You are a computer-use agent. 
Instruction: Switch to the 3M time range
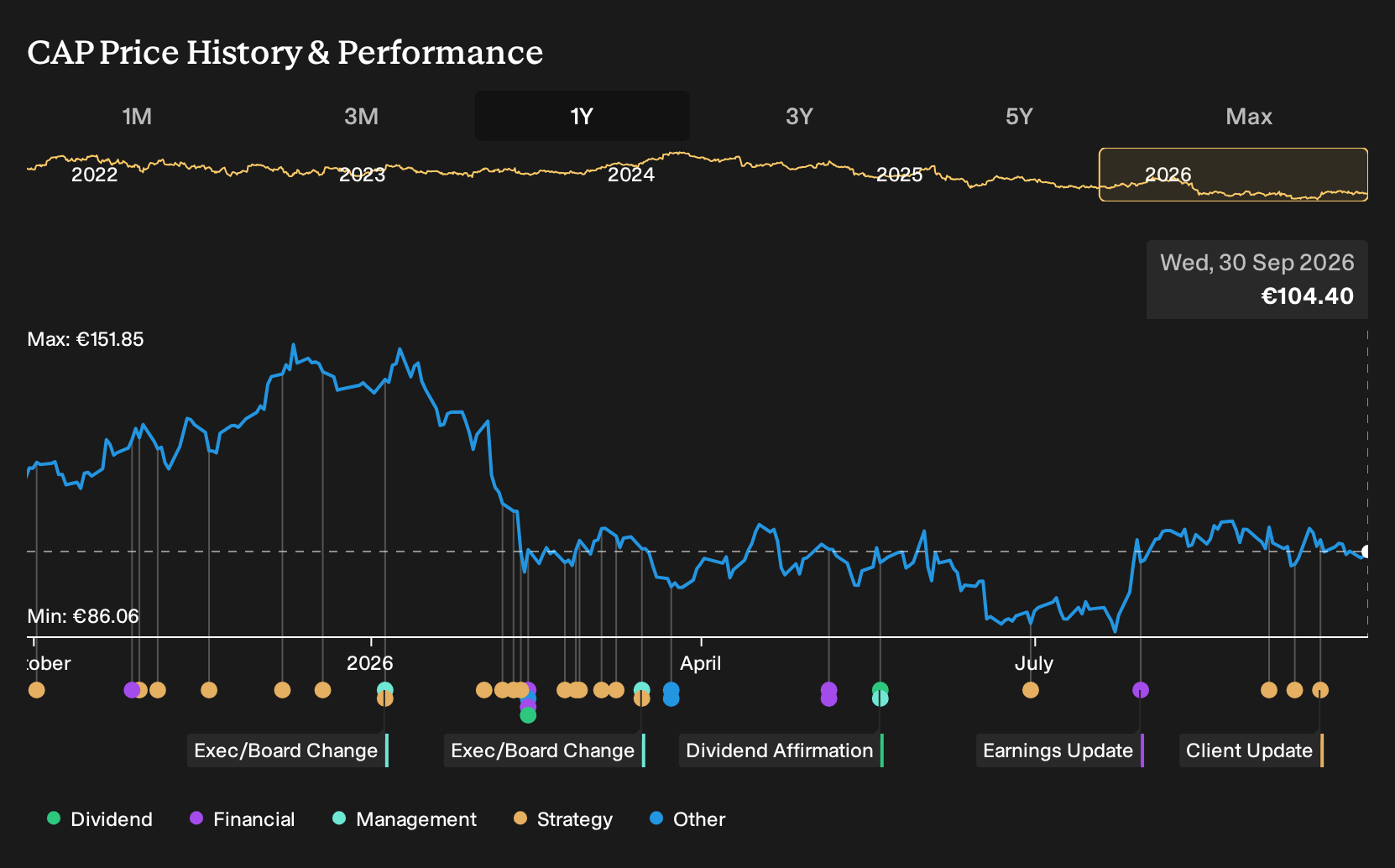pos(361,117)
